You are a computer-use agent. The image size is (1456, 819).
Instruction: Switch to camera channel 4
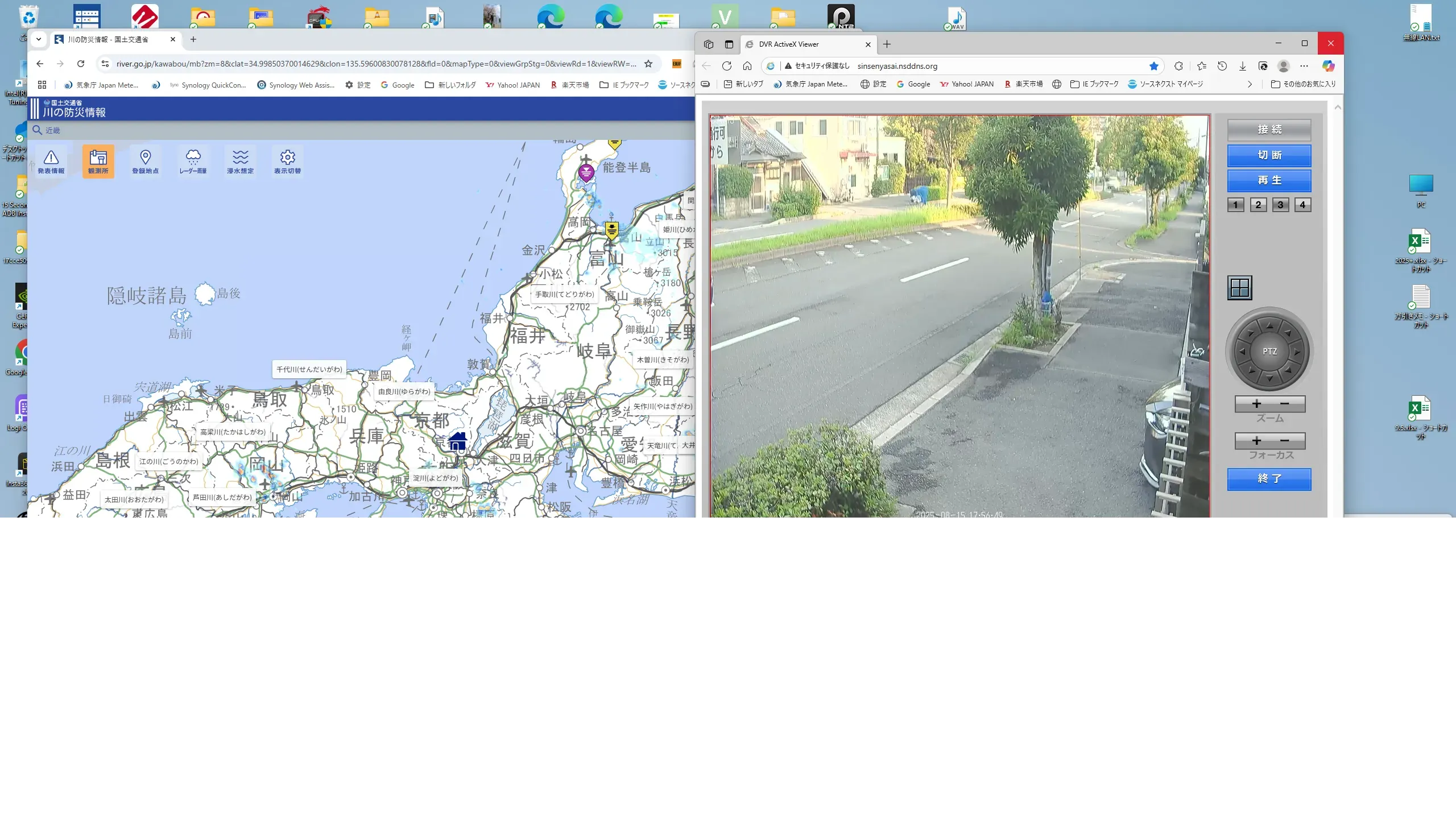(x=1302, y=205)
